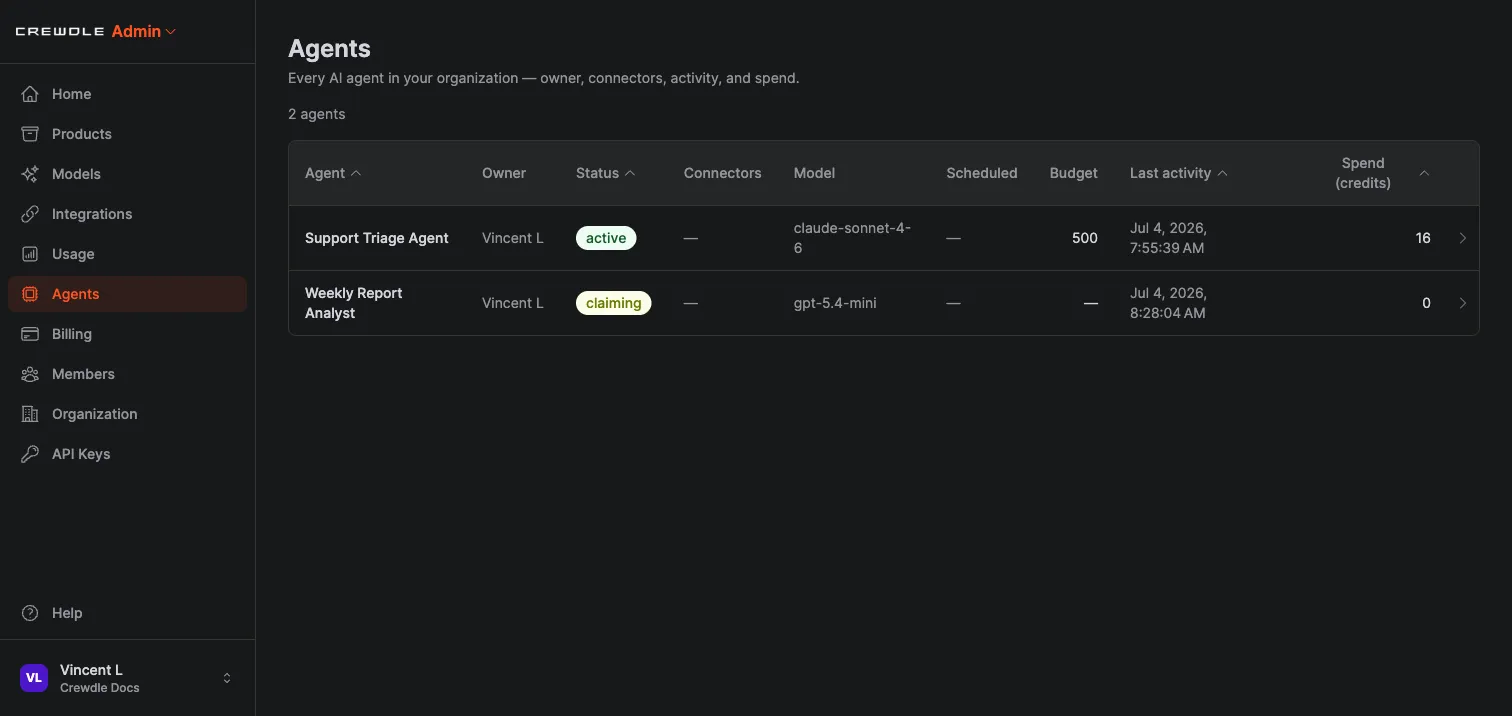The image size is (1512, 716).
Task: Open Support Triage Agent row chevron
Action: click(1462, 238)
